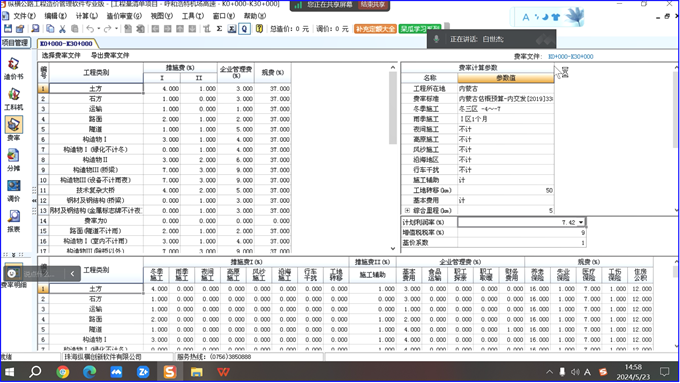Click the orange 补充定额大全 button
The height and width of the screenshot is (383, 680).
pos(376,29)
